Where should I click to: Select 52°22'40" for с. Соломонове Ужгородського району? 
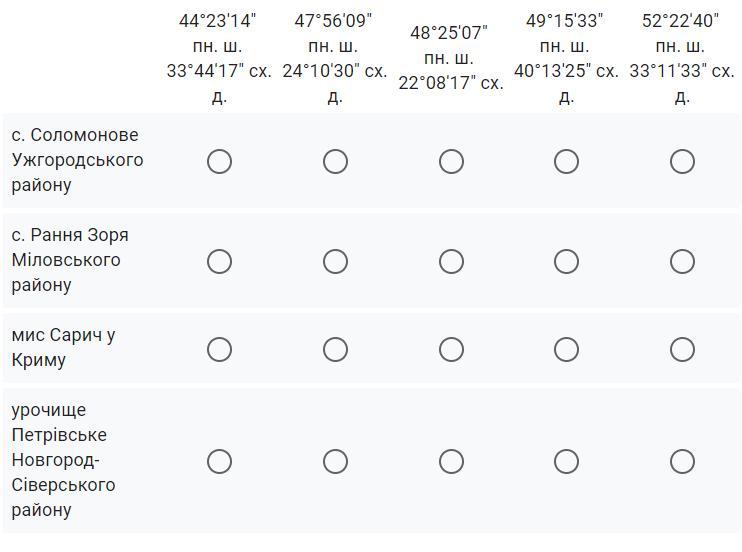682,161
